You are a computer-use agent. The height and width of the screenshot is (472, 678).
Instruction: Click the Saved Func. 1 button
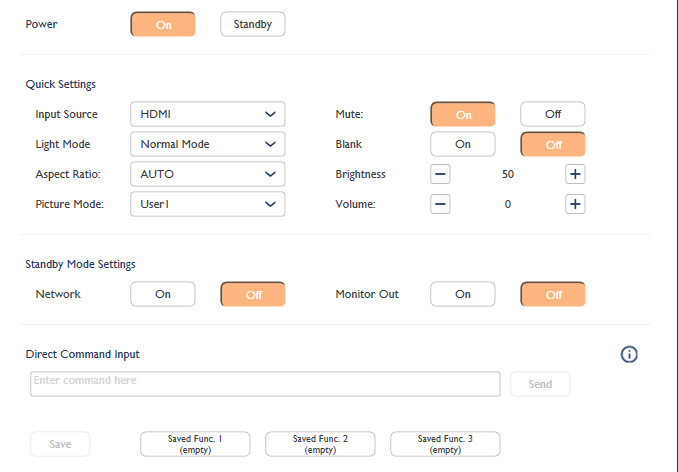click(x=195, y=444)
